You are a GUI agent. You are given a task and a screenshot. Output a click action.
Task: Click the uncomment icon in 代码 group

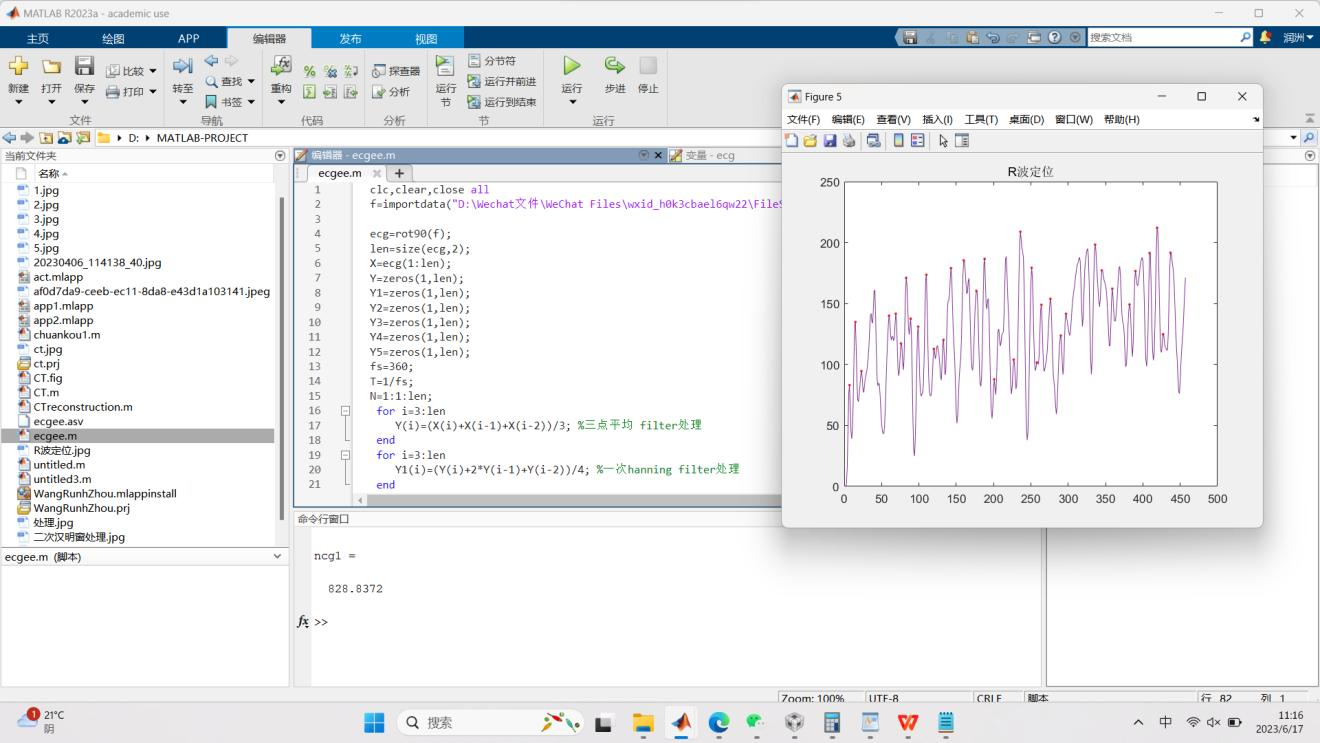(330, 72)
